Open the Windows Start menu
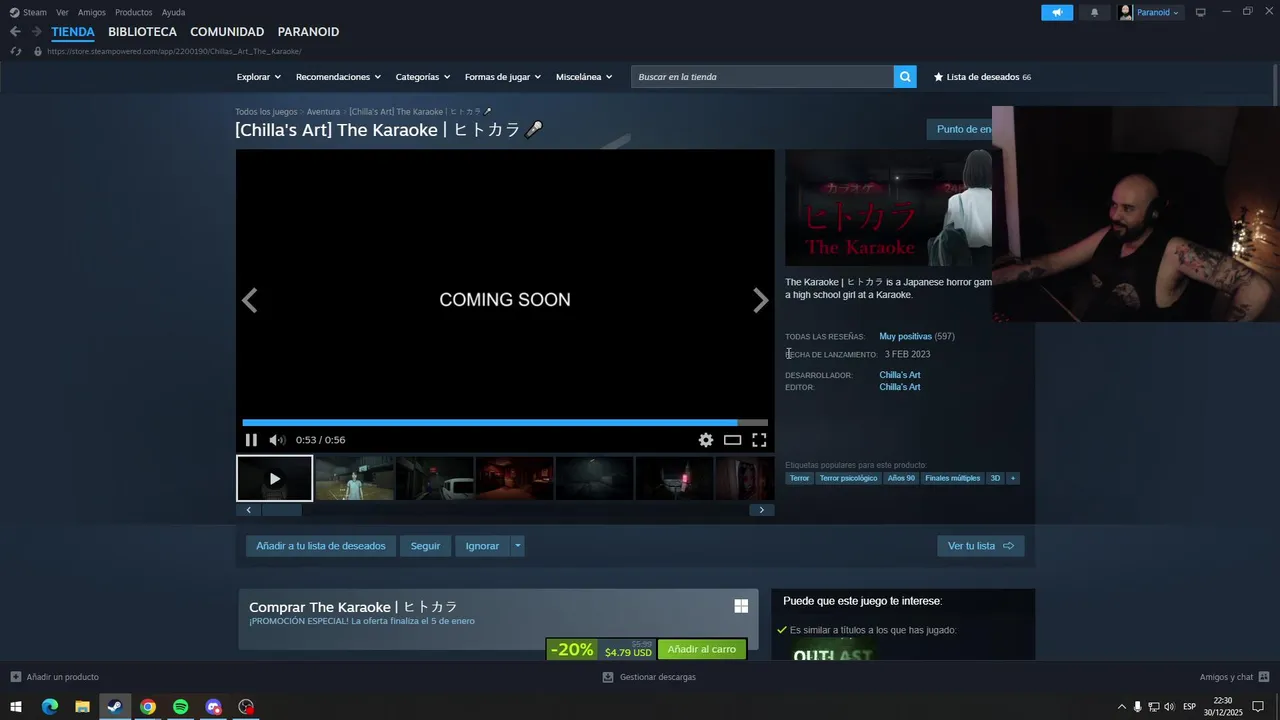The image size is (1280, 720). [16, 707]
